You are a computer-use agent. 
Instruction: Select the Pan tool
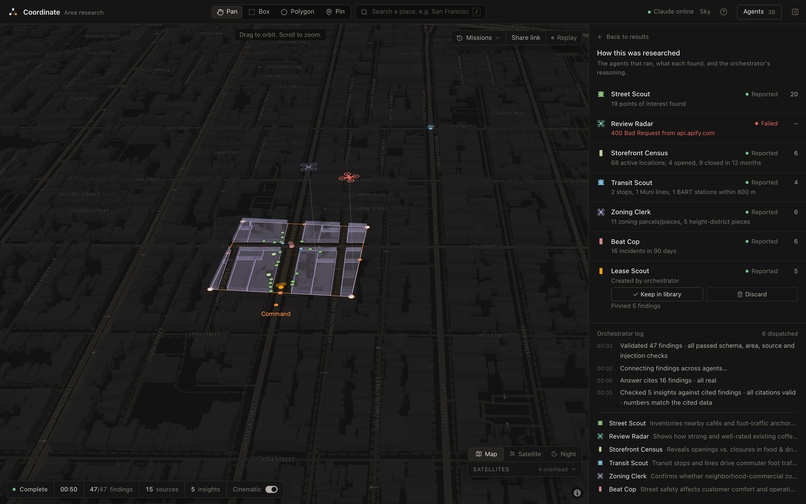pos(227,12)
